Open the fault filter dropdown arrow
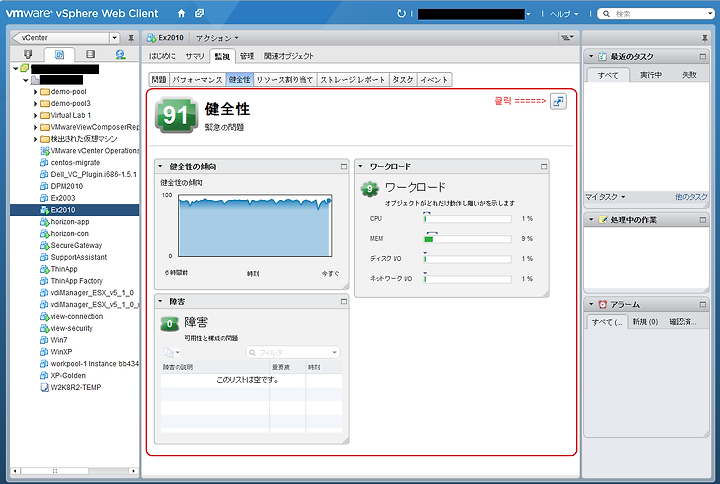 click(334, 352)
